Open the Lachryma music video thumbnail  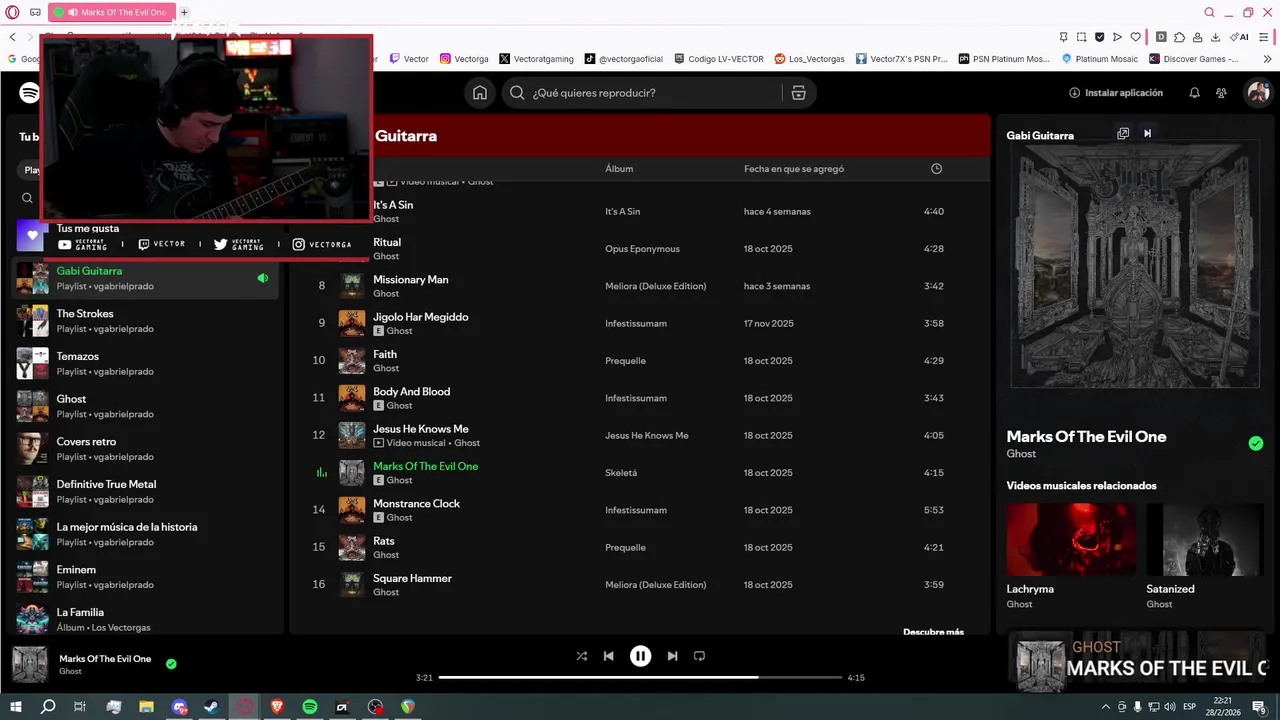tap(1071, 539)
